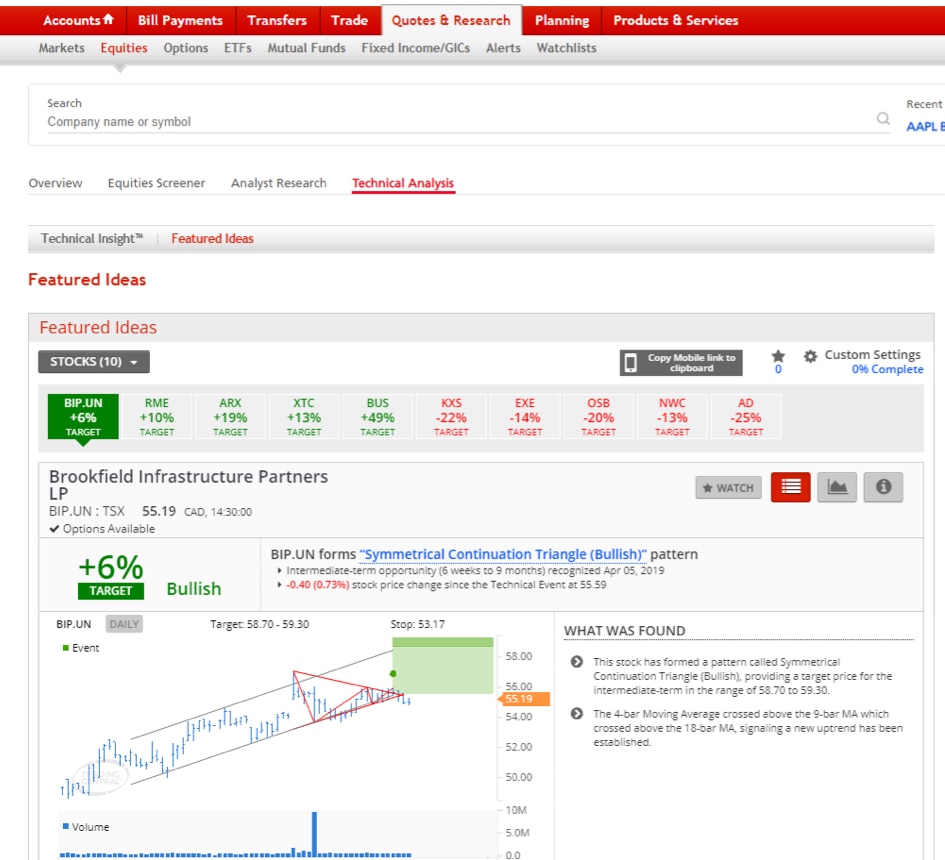This screenshot has width=945, height=860.
Task: Open the Custom Settings gear icon
Action: coord(812,354)
